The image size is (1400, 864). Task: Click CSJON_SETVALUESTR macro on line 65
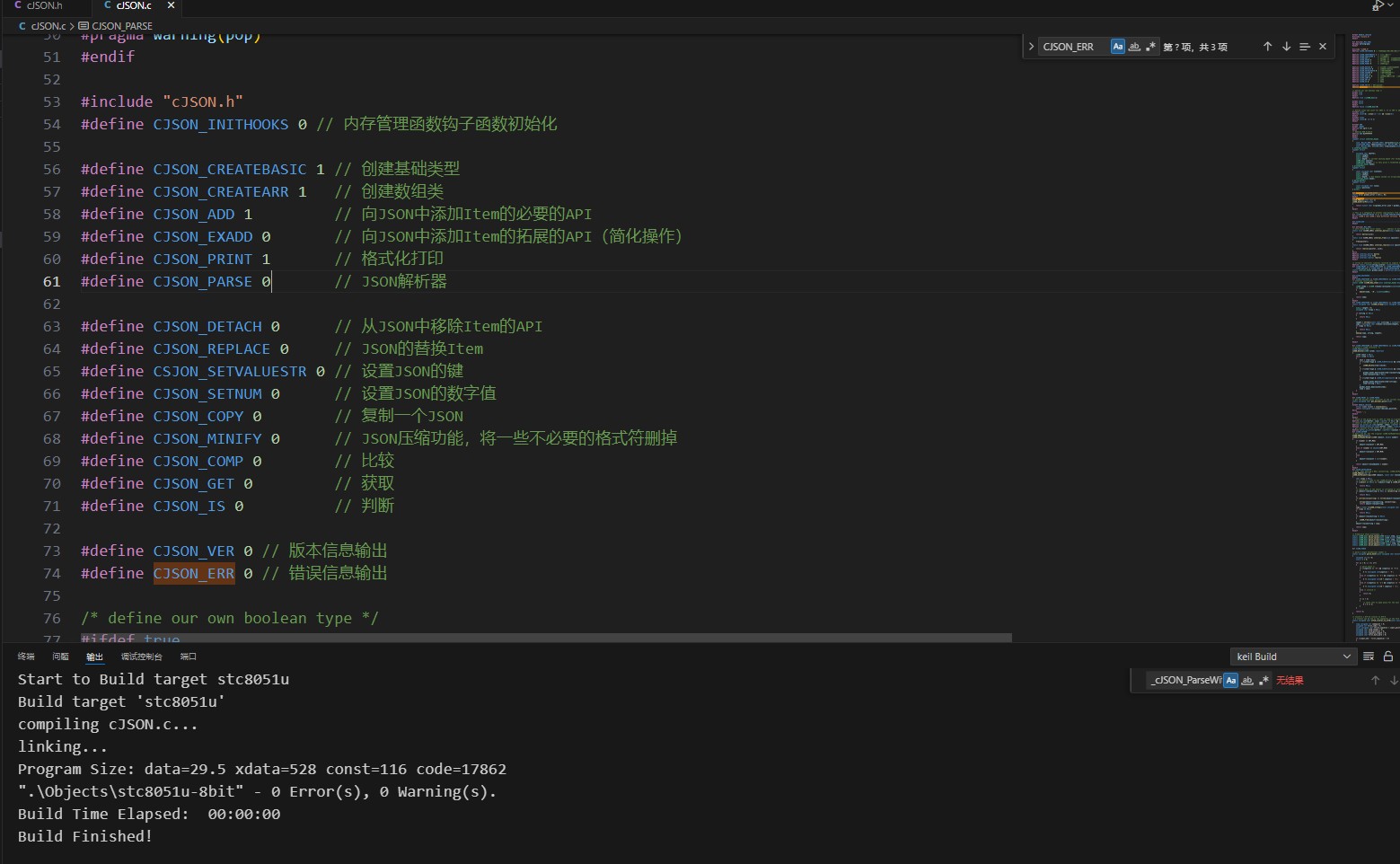click(x=230, y=371)
